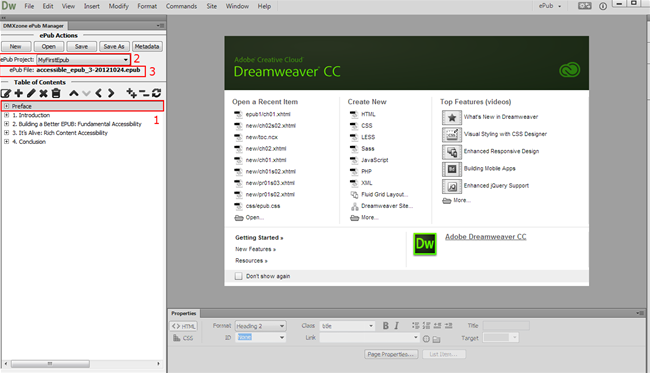Screen dimensions: 650x373
Task: Expand the 1. Introduction tree node
Action: tap(6, 115)
